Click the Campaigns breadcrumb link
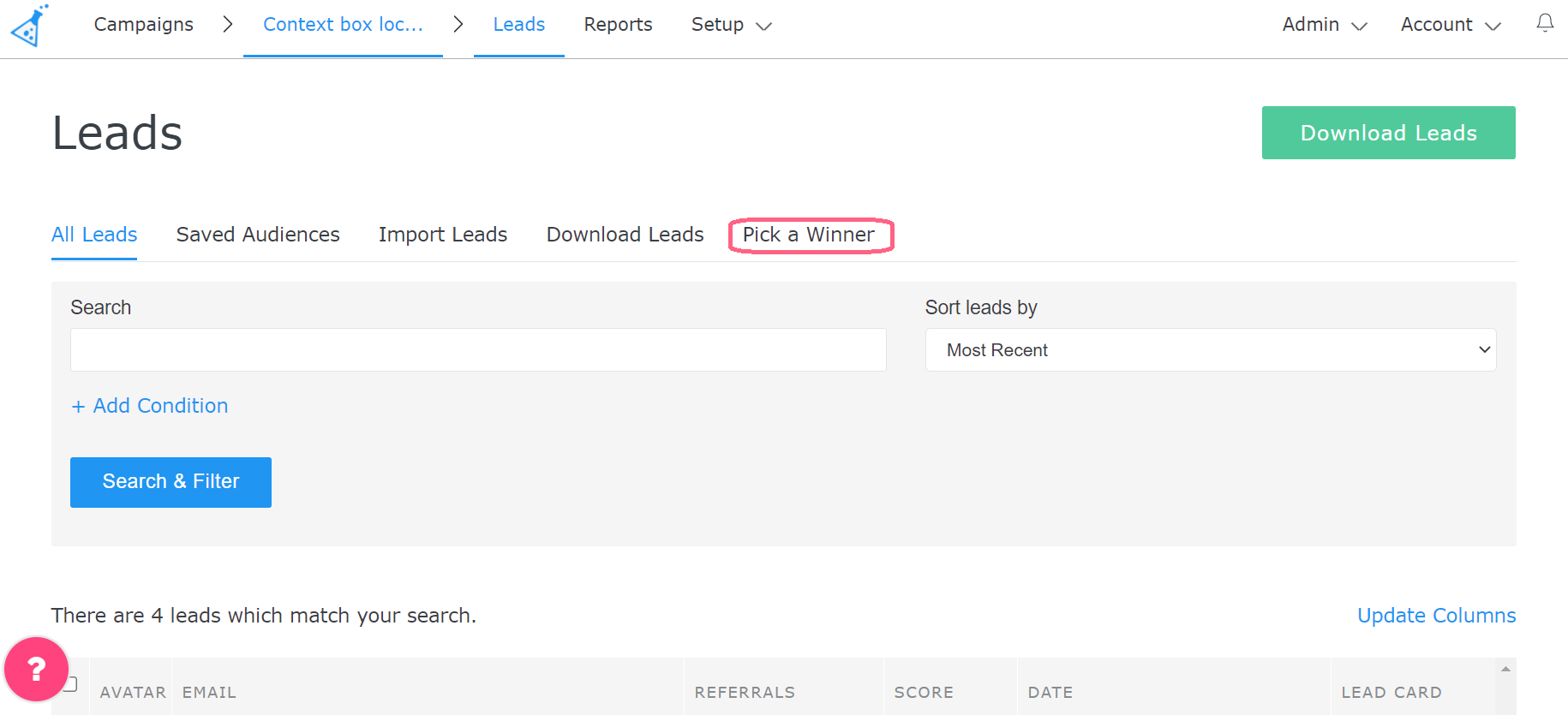This screenshot has height=715, width=1568. (x=144, y=25)
